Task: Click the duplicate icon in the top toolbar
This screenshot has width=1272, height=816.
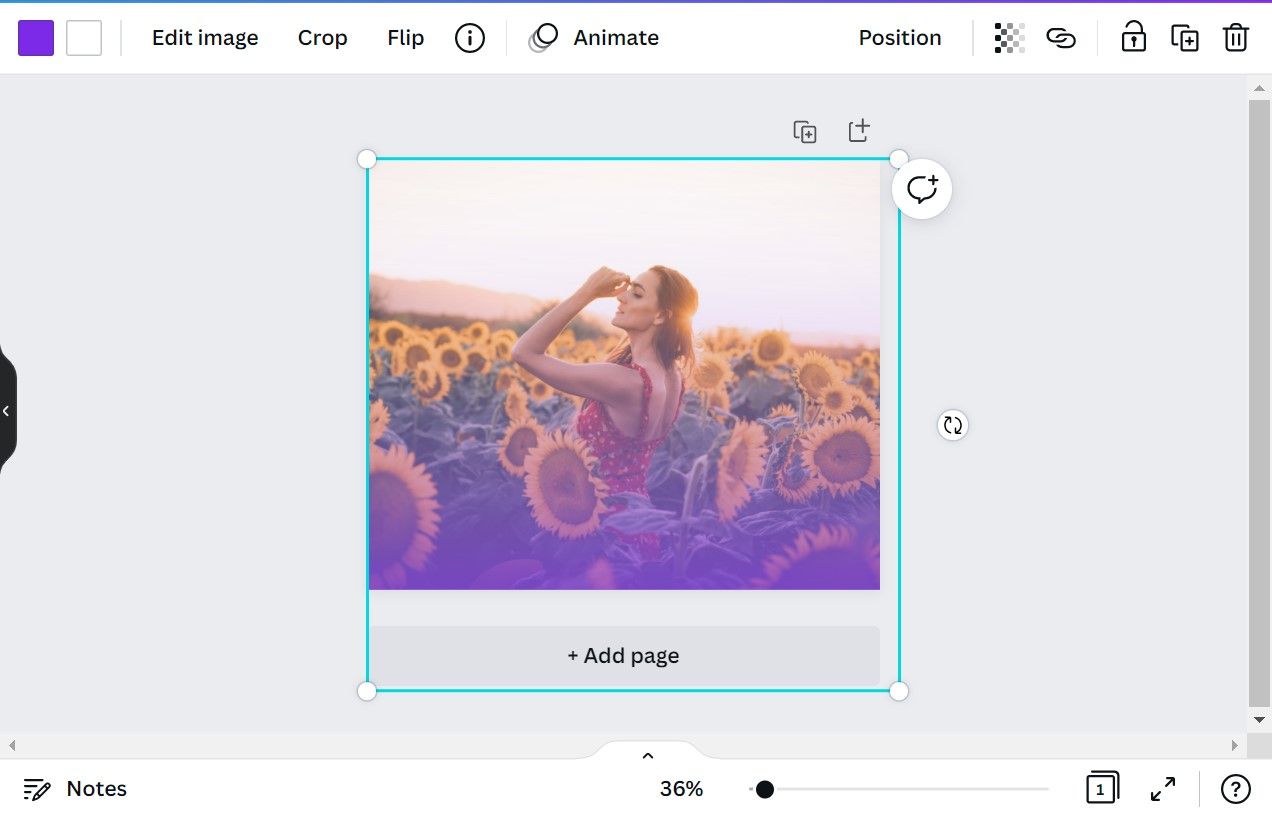Action: [1185, 38]
